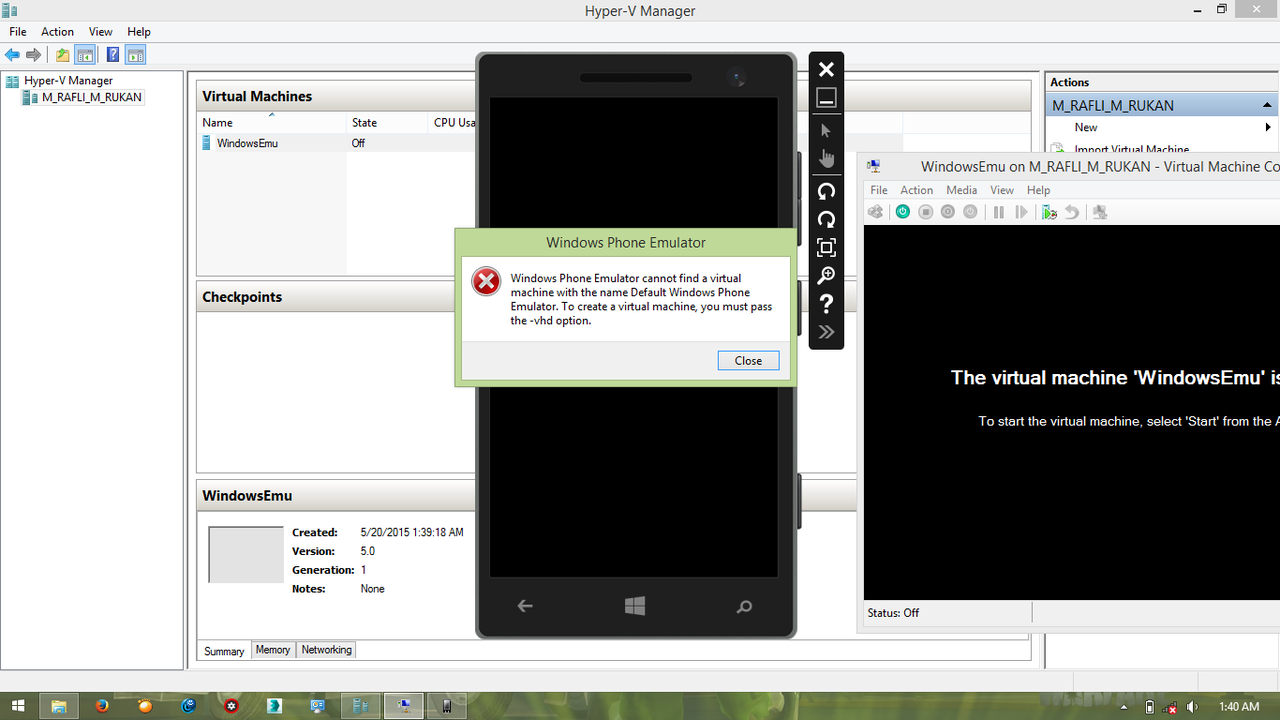Sort by Name column header
The width and height of the screenshot is (1280, 720).
pos(271,122)
